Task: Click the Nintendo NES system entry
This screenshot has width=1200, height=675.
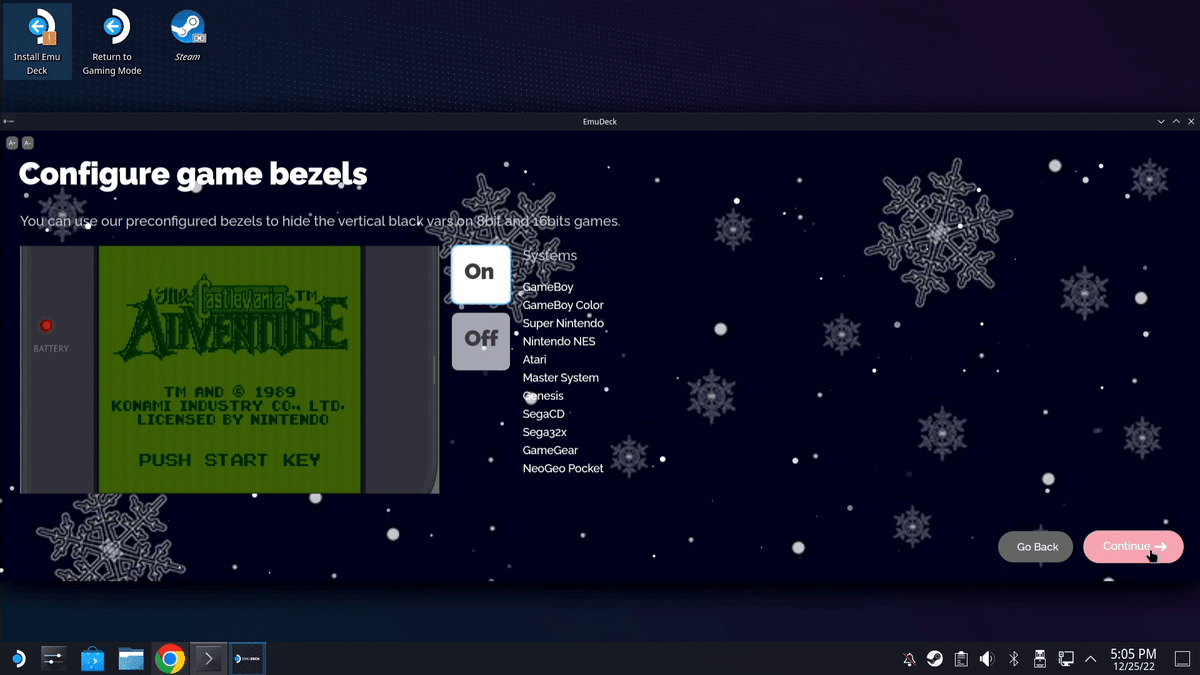Action: click(559, 341)
